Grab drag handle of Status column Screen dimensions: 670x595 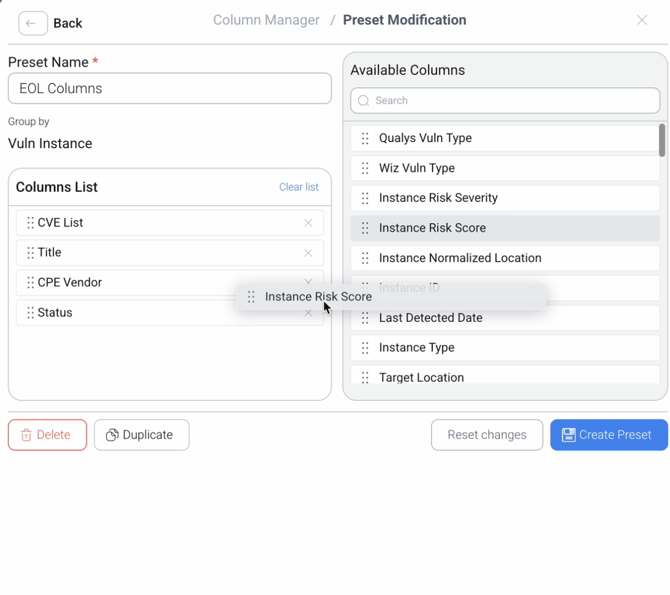pos(31,313)
